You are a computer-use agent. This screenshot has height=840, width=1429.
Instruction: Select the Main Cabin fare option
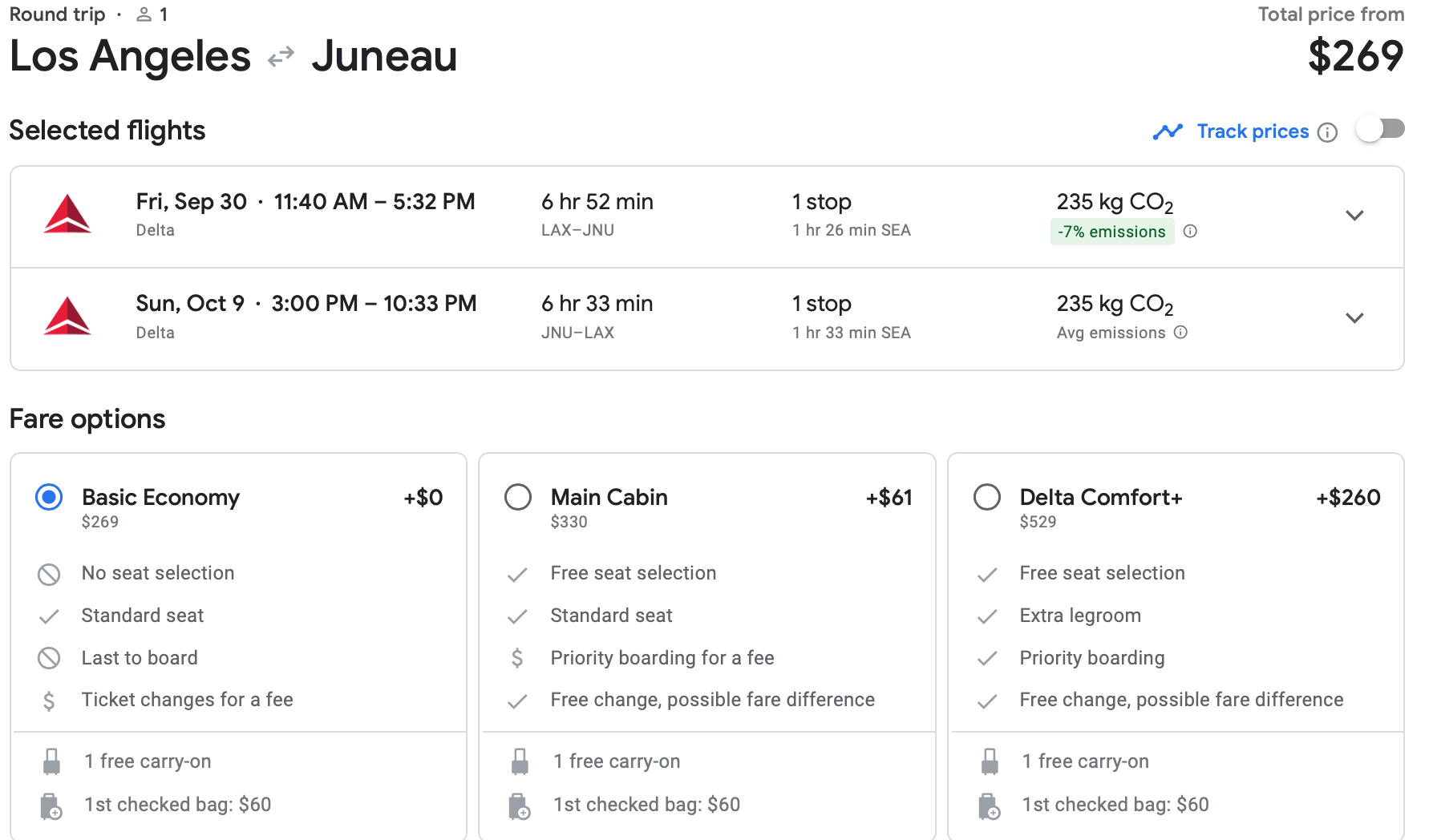518,497
